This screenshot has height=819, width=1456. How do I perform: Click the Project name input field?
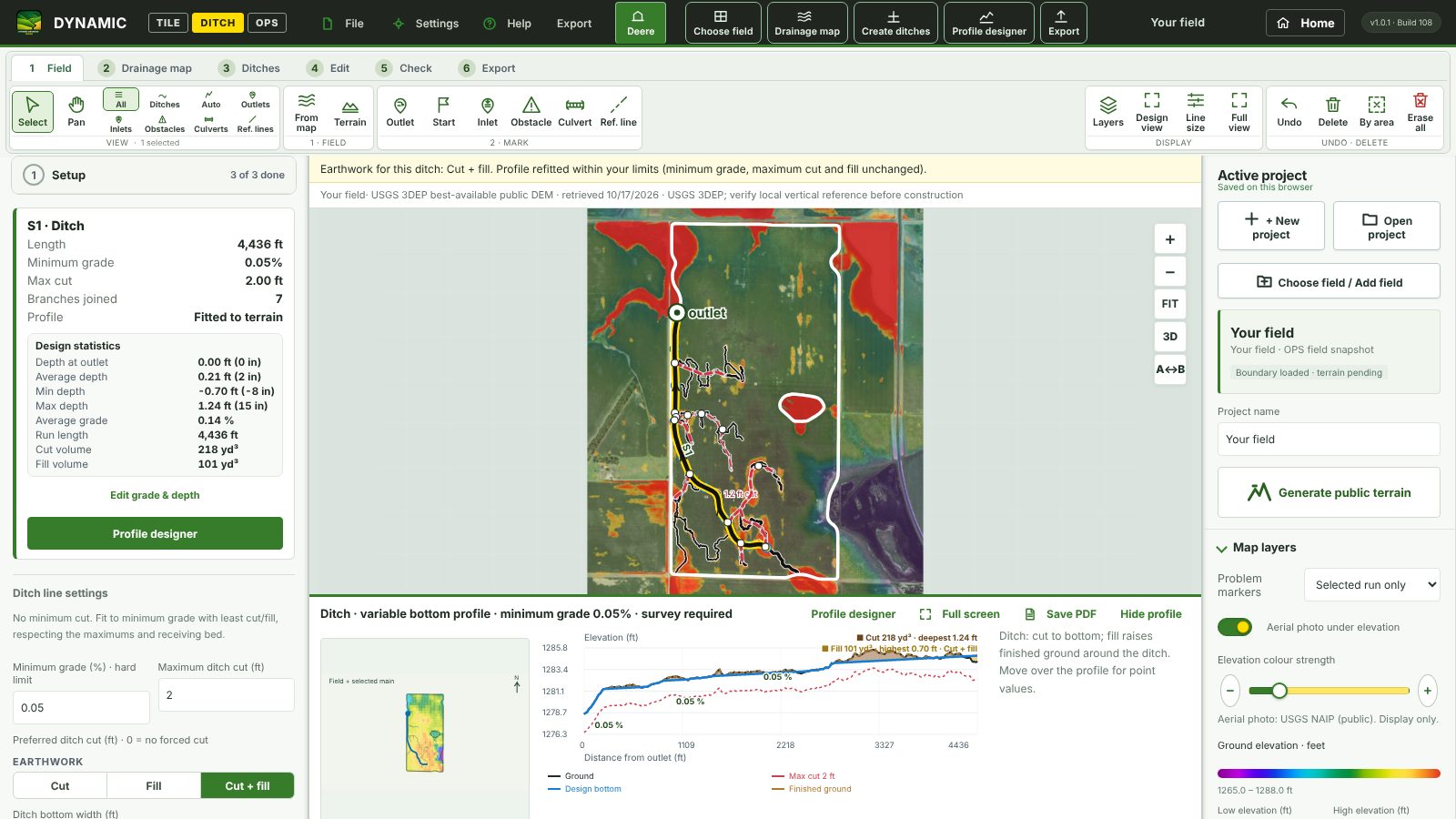1329,439
